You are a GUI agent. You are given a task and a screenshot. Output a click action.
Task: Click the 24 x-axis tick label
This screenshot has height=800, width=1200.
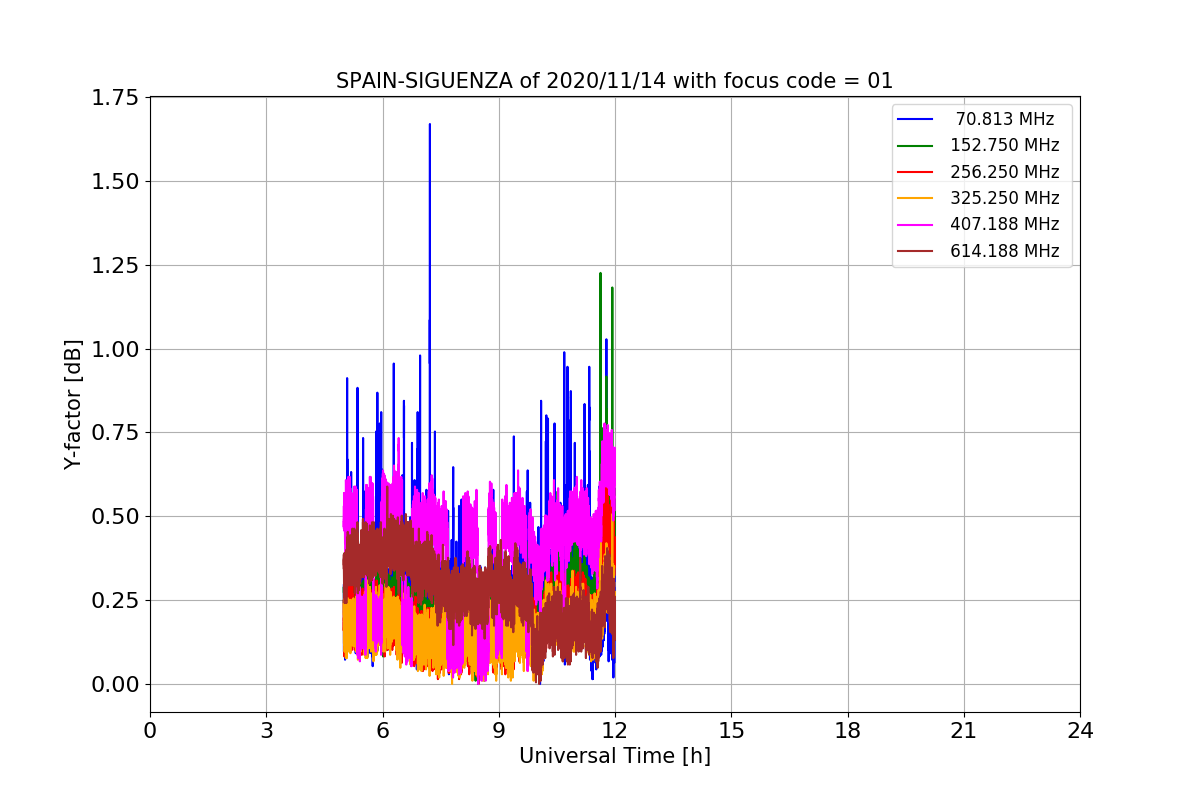coord(1080,731)
